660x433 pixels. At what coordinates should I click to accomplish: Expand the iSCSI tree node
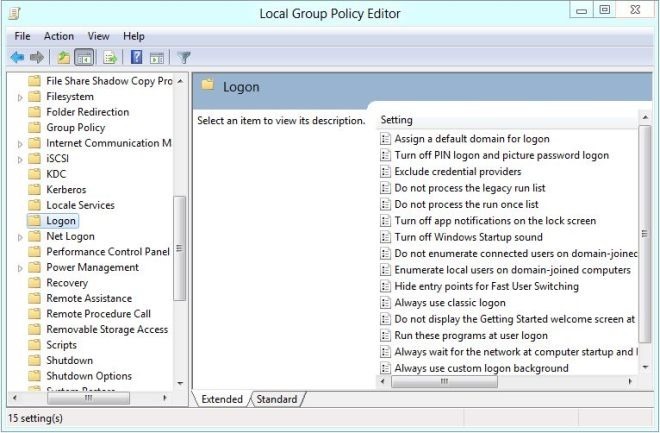[x=20, y=160]
